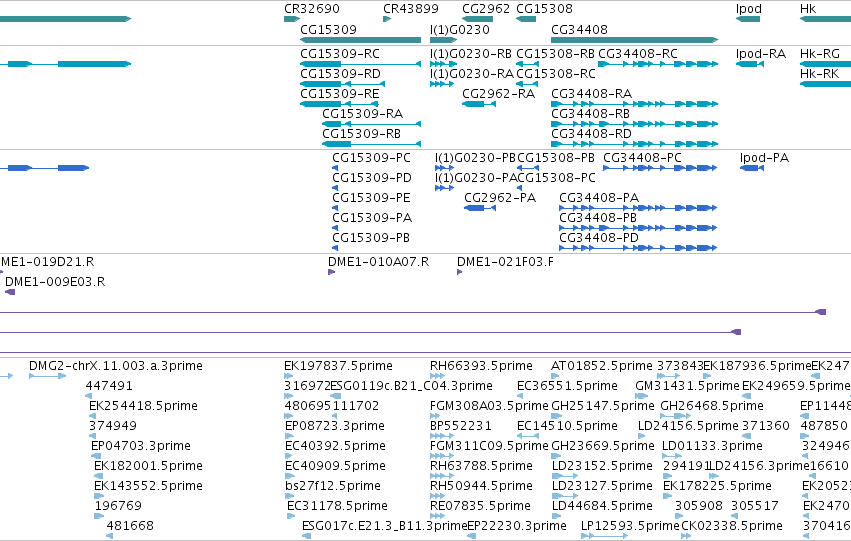Click transcript CG15309-RB
The image size is (851, 541).
(x=372, y=144)
